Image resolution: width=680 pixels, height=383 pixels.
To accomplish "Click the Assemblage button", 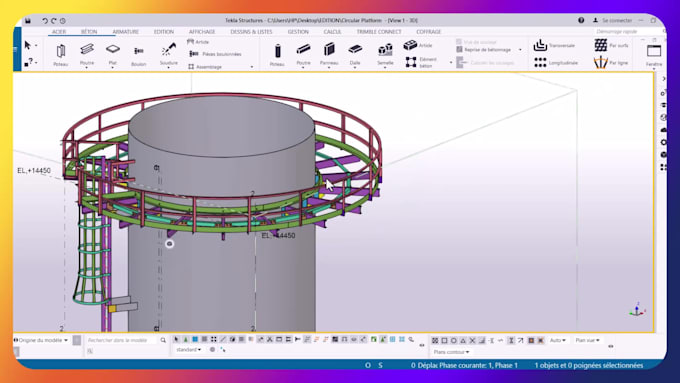I will (x=205, y=67).
